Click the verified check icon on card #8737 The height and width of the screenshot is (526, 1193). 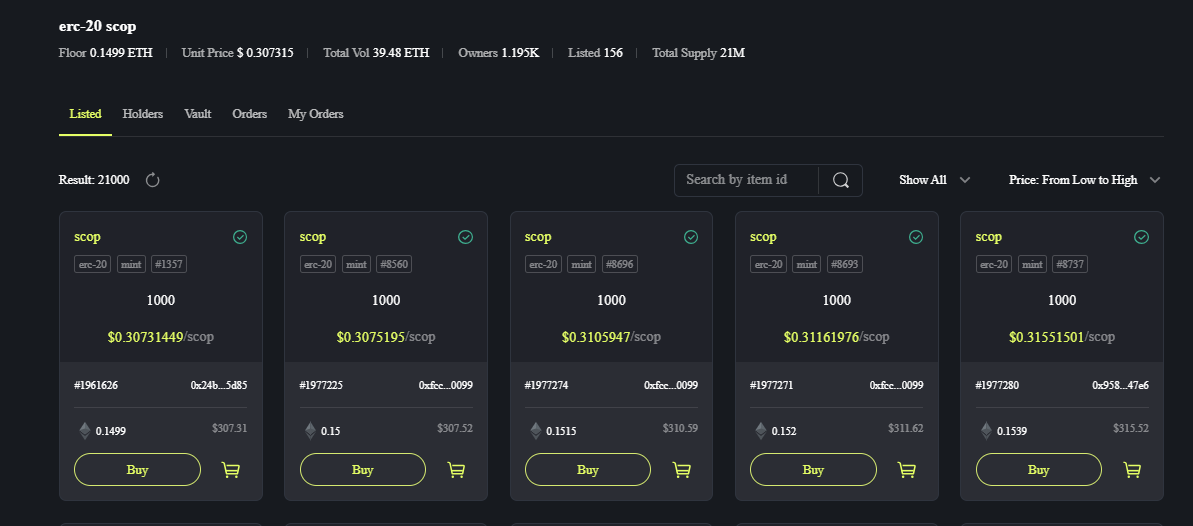pyautogui.click(x=1141, y=237)
